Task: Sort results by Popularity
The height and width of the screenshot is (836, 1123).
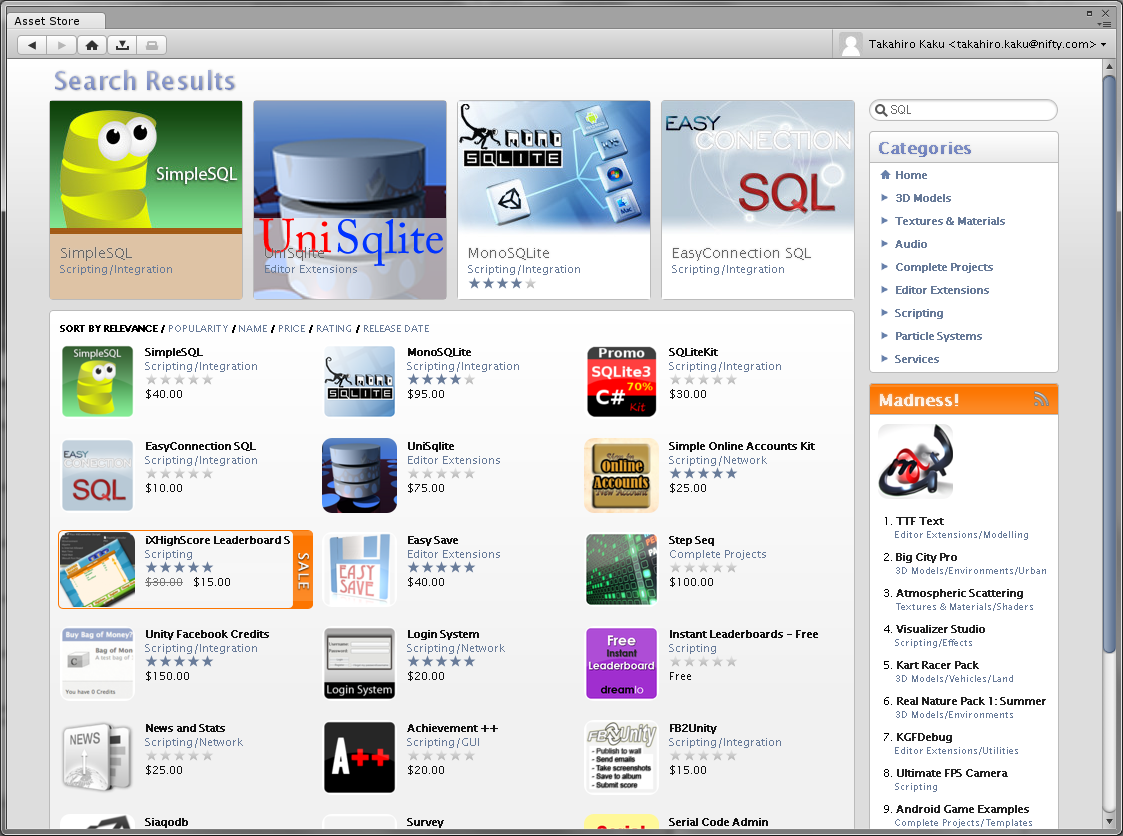Action: pos(198,328)
